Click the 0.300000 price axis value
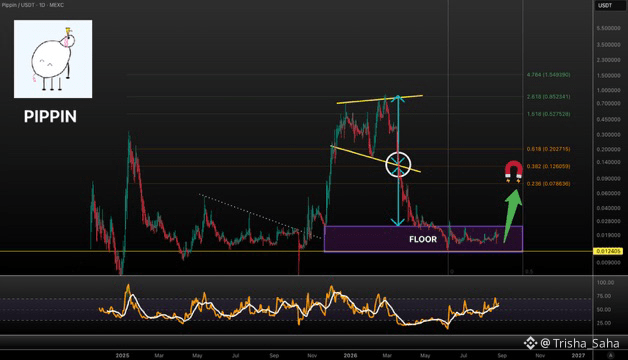 pyautogui.click(x=608, y=135)
